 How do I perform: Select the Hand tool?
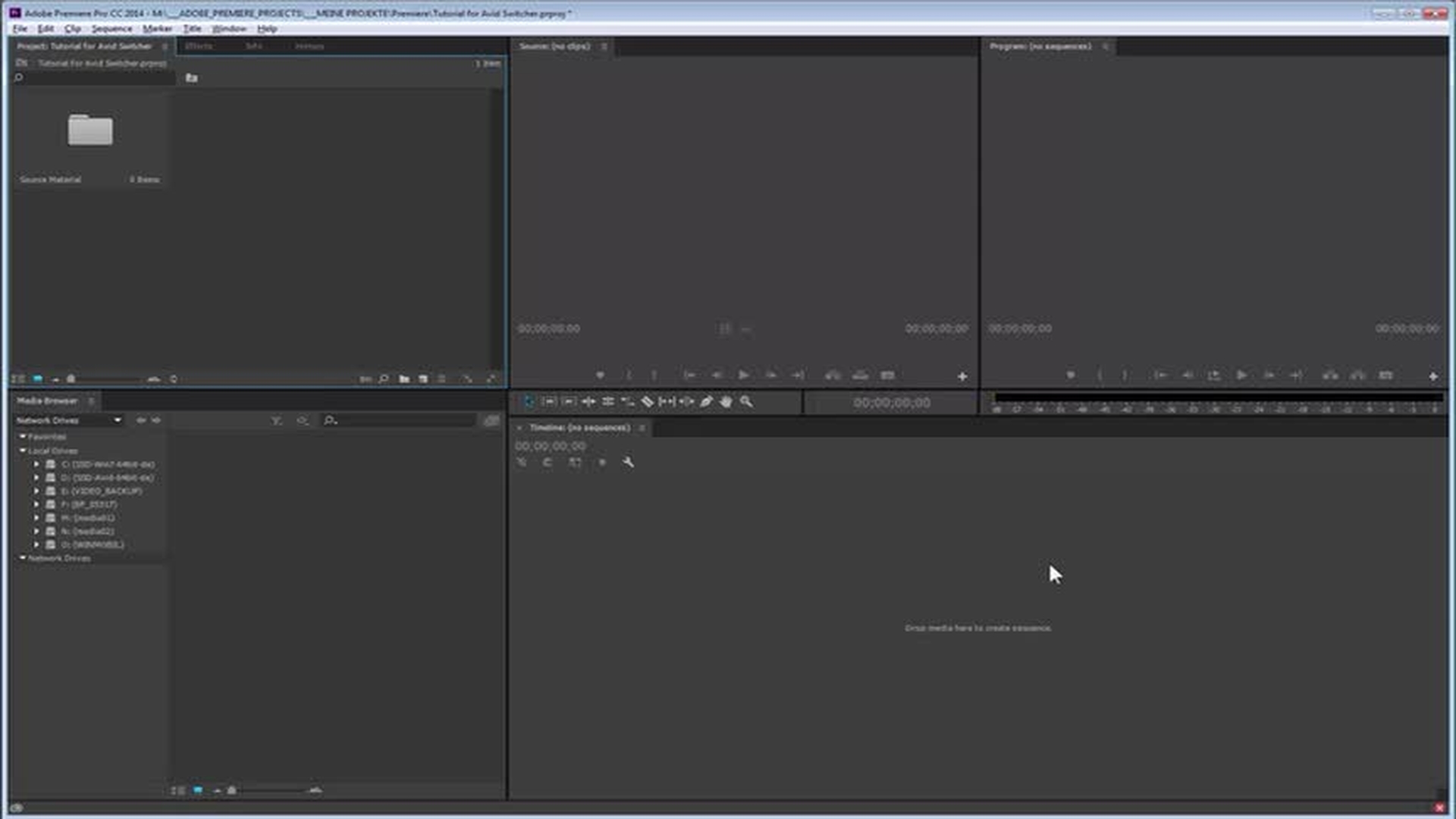click(726, 402)
